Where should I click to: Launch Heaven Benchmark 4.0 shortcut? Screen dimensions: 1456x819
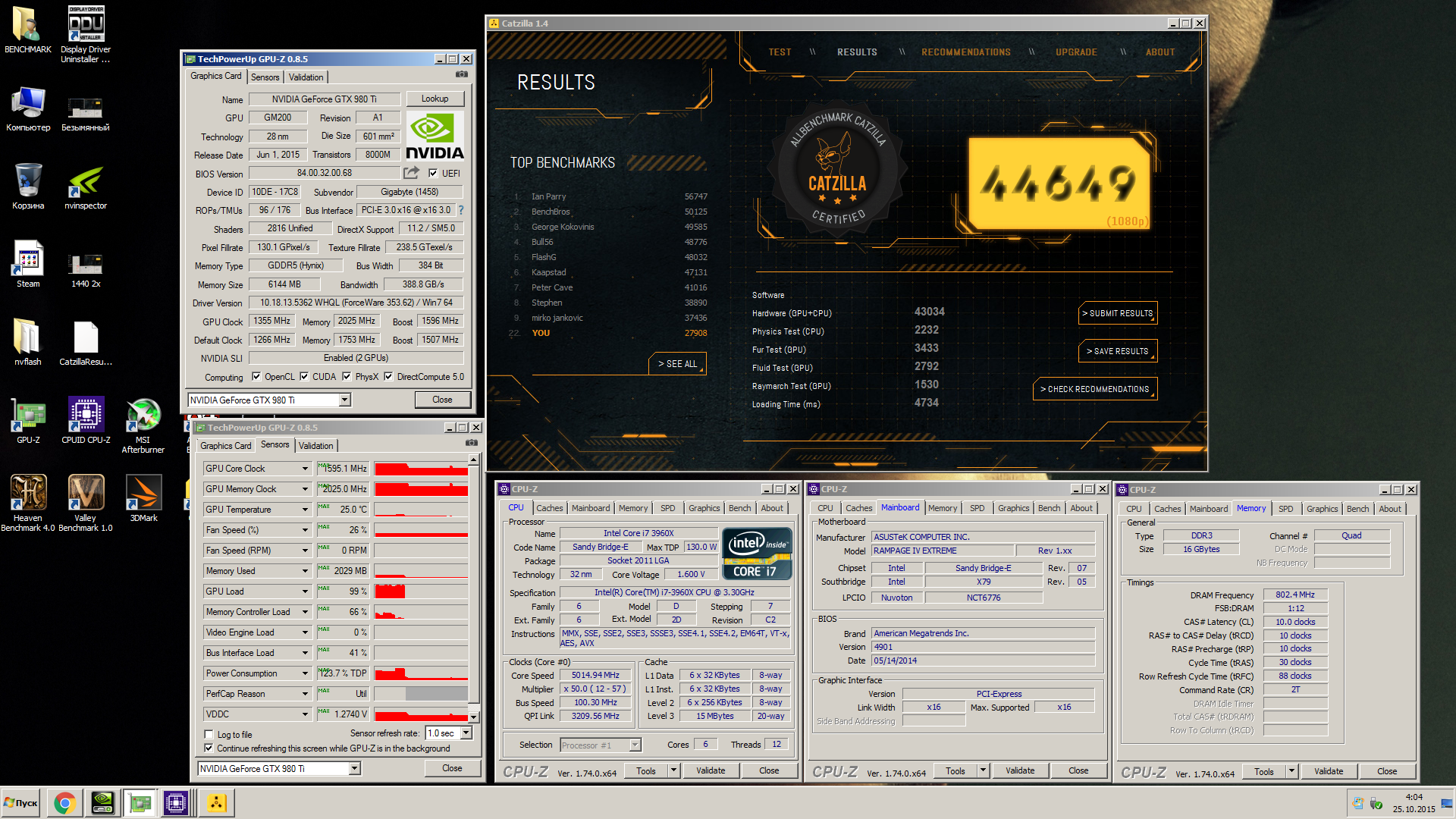pos(28,504)
